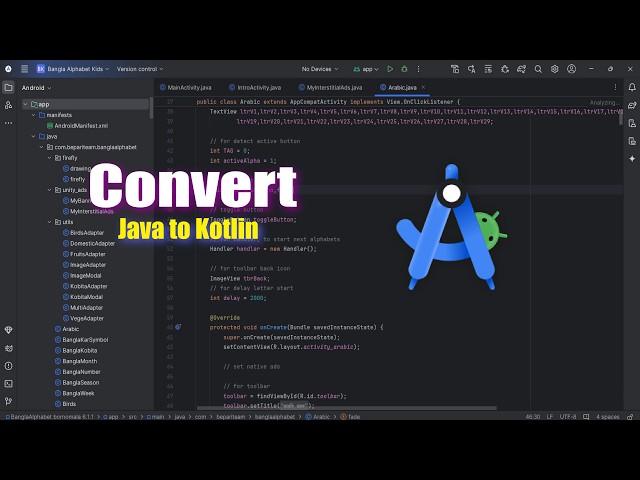The image size is (640, 480).
Task: Open the No Devices selector dropdown
Action: (320, 69)
